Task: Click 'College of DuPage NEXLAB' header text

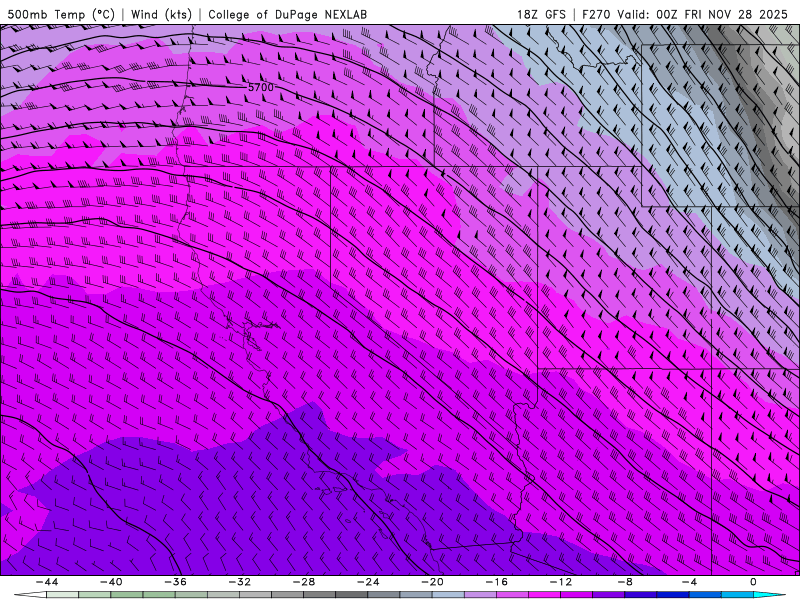Action: (x=287, y=14)
